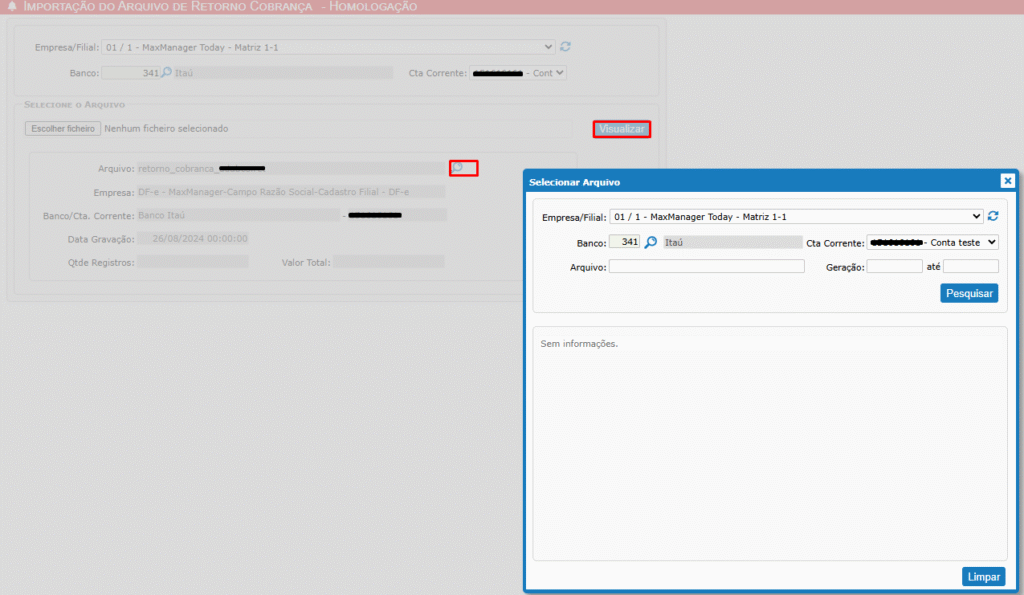Viewport: 1024px width, 595px height.
Task: Refresh Empresa/Filial list in Selecionar Arquivo dialog
Action: click(992, 216)
